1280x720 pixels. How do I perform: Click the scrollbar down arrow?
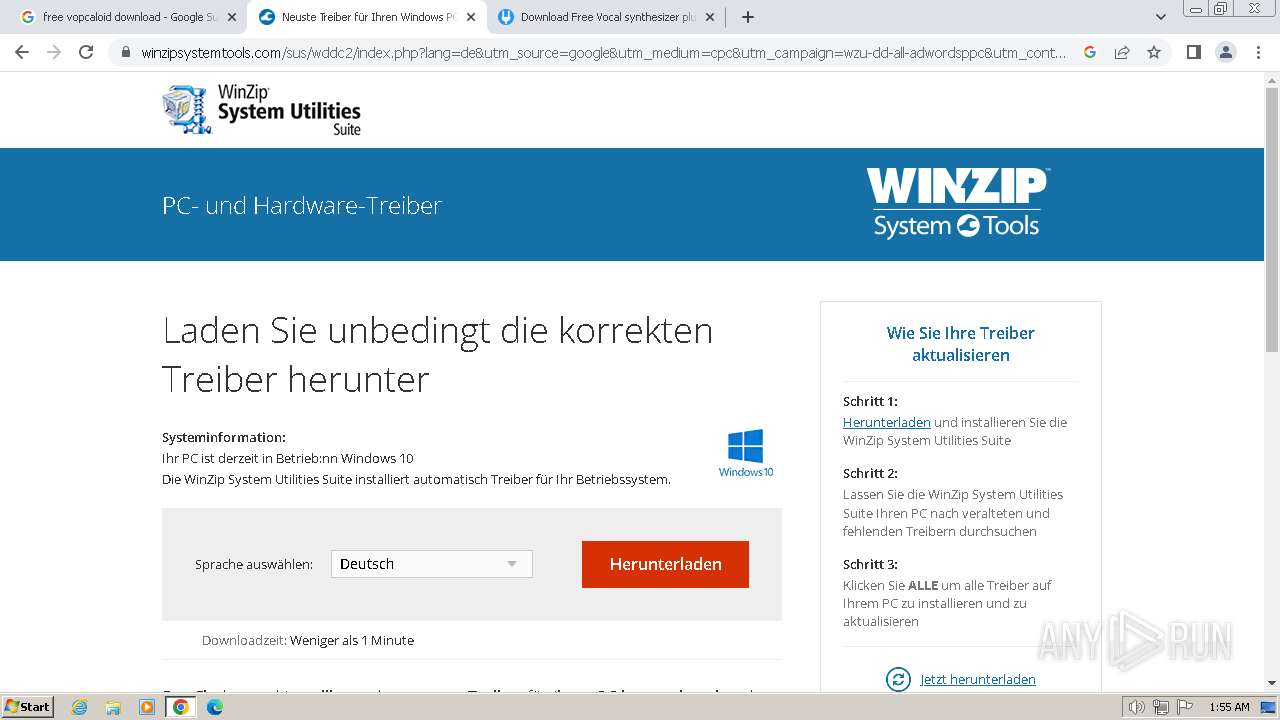tap(1271, 684)
